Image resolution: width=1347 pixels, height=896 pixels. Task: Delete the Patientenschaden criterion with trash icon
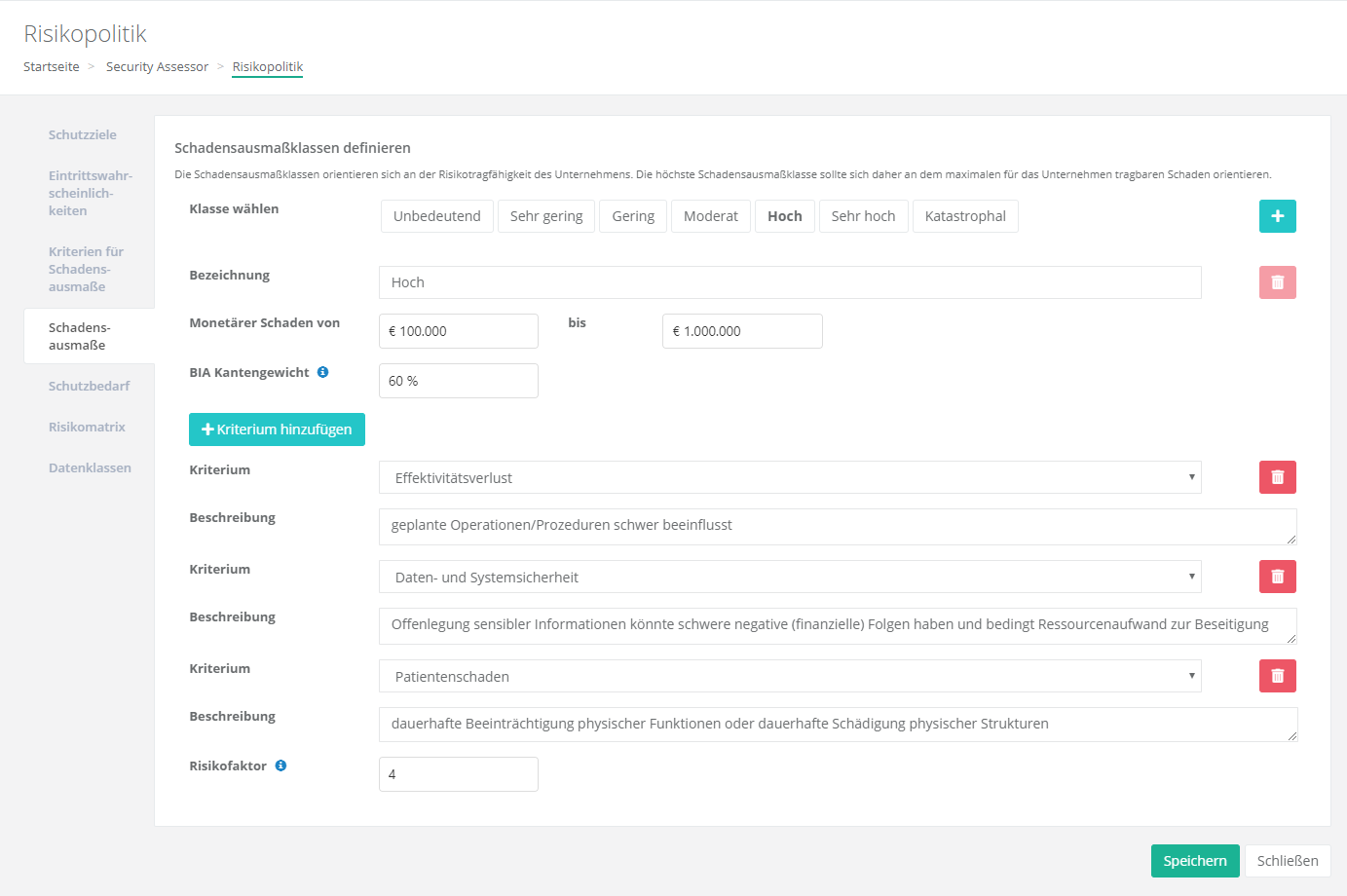(1277, 676)
